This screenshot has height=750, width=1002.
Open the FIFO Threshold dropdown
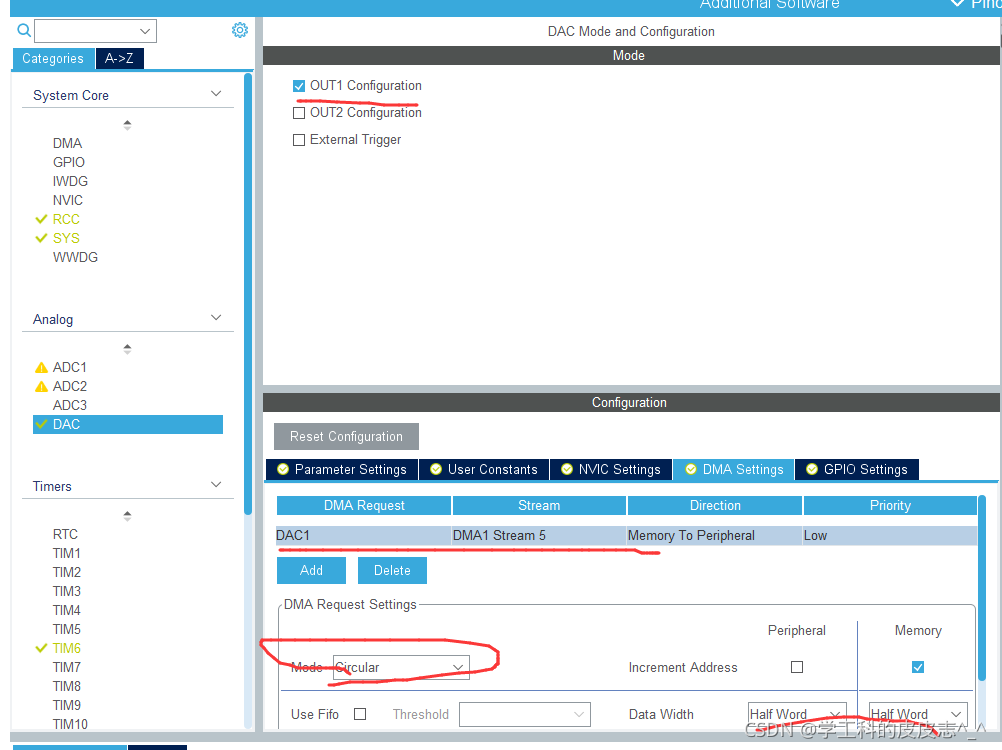525,714
